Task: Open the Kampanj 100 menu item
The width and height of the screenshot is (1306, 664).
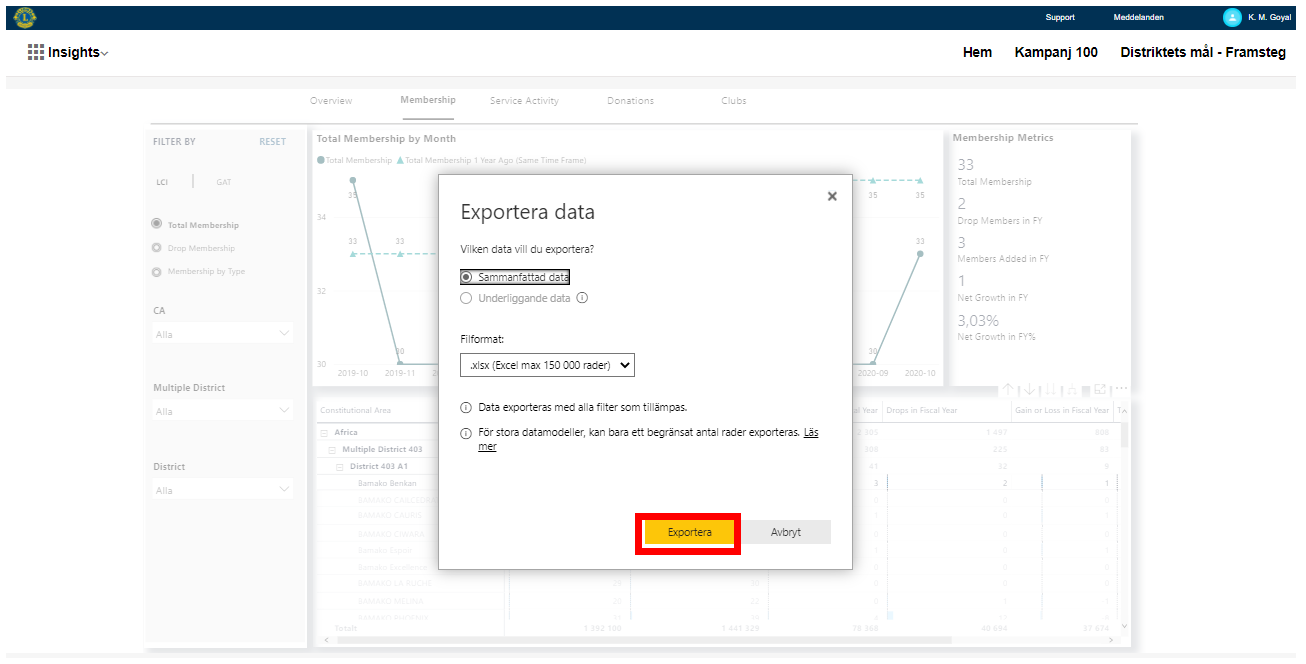Action: (1055, 52)
